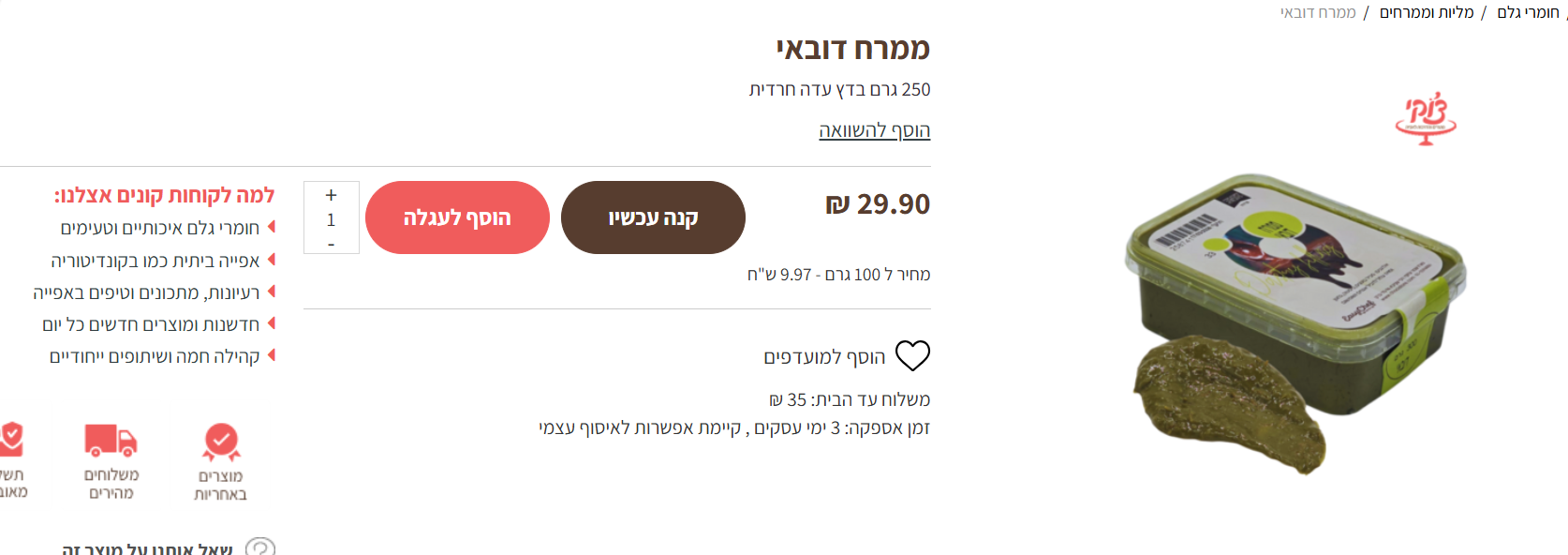
Task: Click red arrow beside 'חומרי גלם איכותיים וטעימים'
Action: click(x=272, y=227)
